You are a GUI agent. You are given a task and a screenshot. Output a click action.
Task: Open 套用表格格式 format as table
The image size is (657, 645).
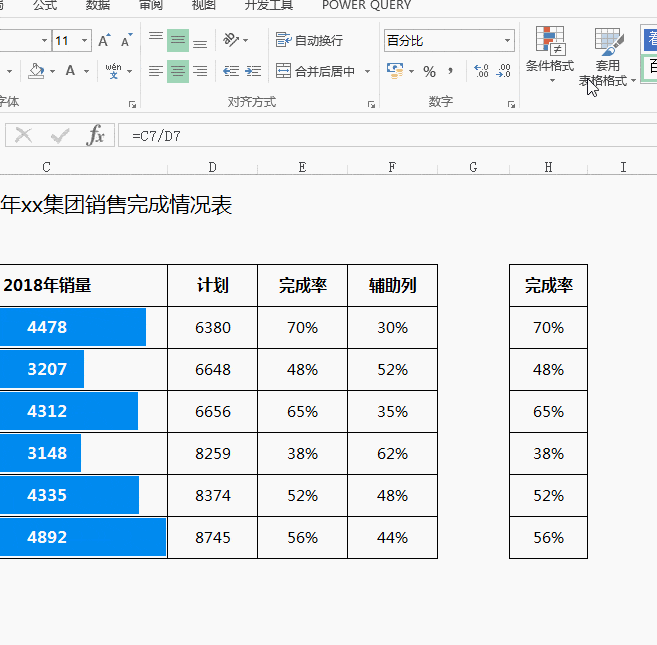(607, 57)
